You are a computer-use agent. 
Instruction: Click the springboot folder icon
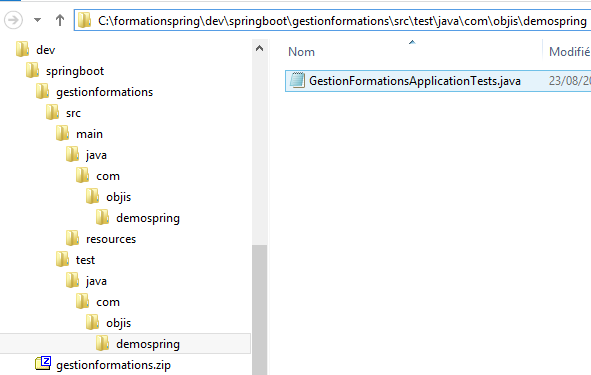pos(32,70)
